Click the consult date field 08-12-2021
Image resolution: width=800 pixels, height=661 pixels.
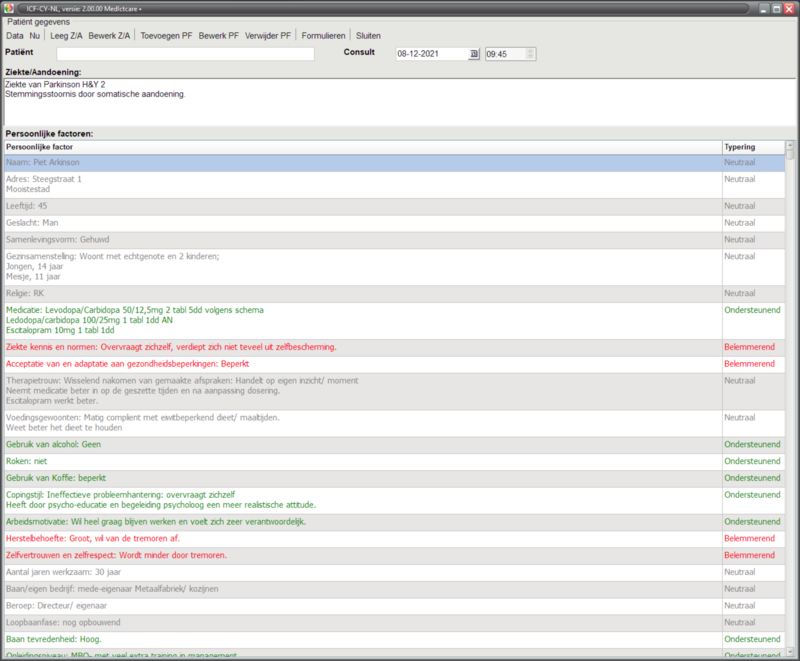click(430, 54)
